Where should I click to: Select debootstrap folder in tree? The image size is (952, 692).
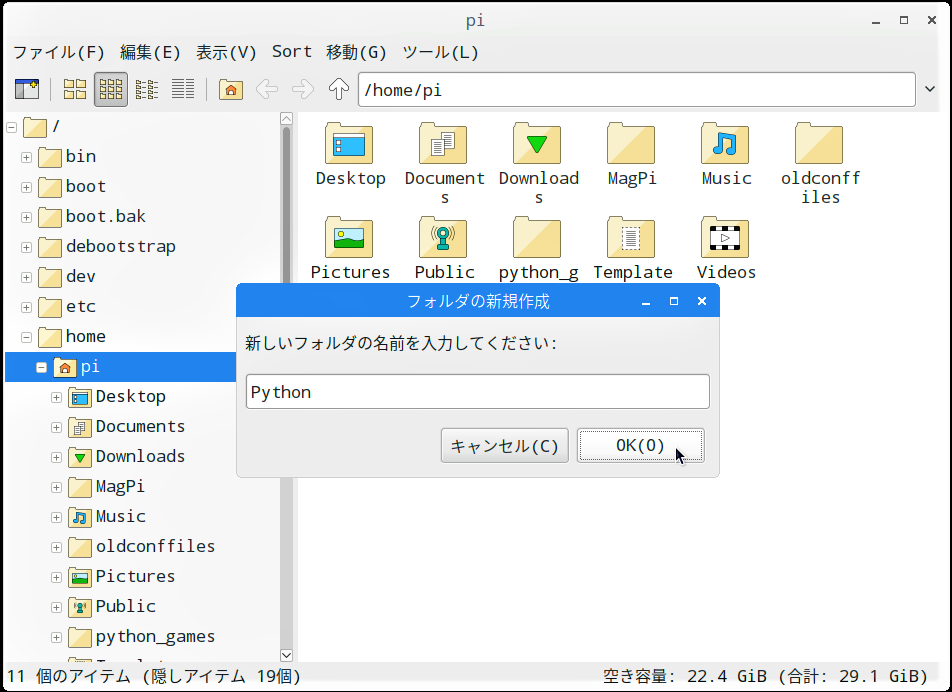tap(121, 246)
